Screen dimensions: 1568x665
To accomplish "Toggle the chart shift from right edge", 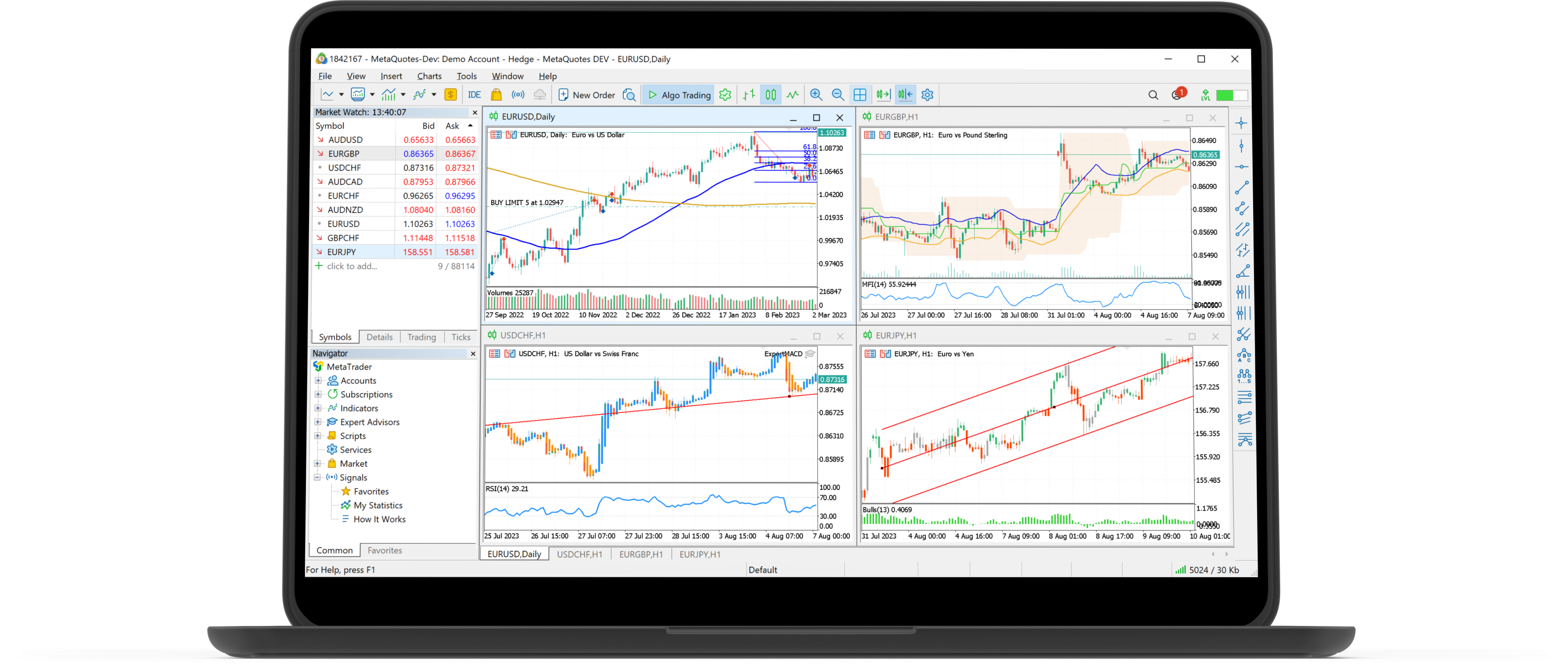I will 905,94.
